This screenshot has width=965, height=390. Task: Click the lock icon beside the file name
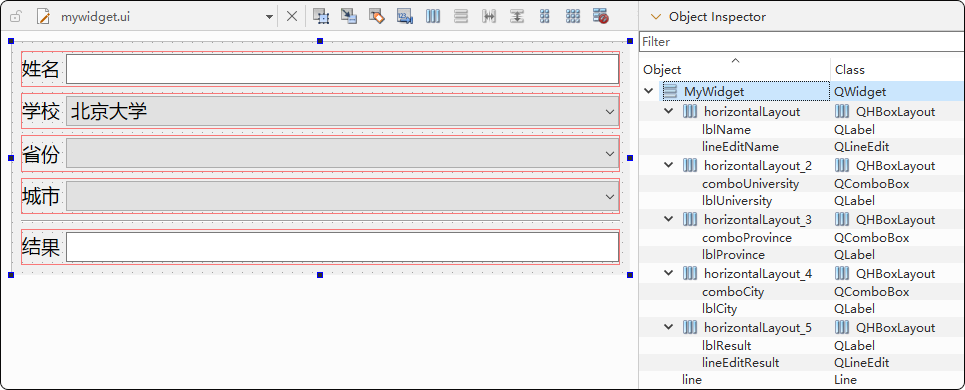pos(15,17)
